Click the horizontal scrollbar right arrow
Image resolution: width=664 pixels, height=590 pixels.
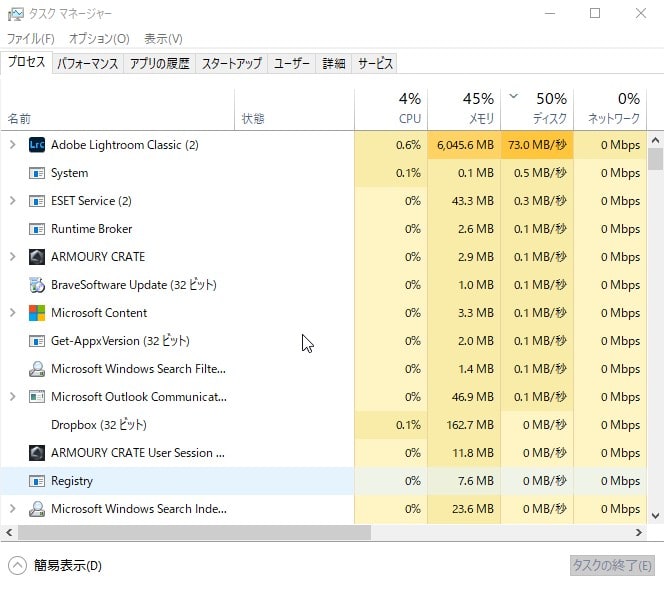[639, 532]
